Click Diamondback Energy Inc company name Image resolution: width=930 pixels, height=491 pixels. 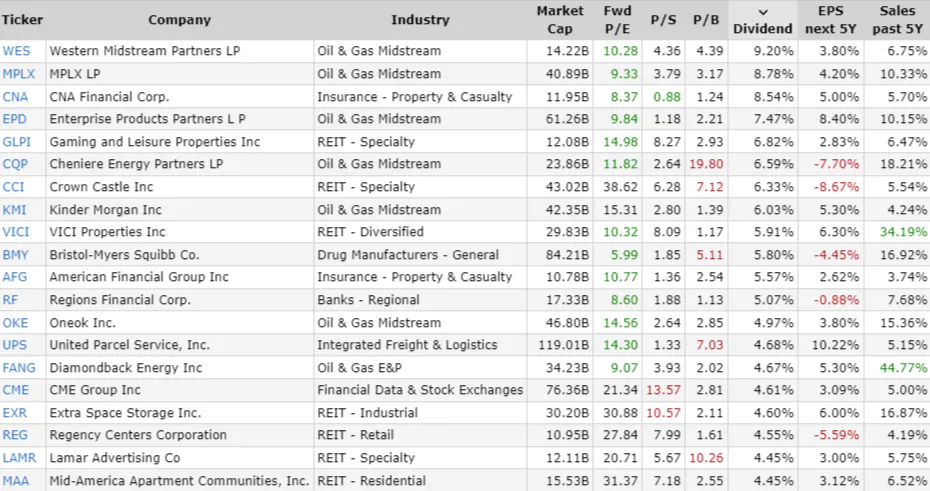(x=126, y=368)
